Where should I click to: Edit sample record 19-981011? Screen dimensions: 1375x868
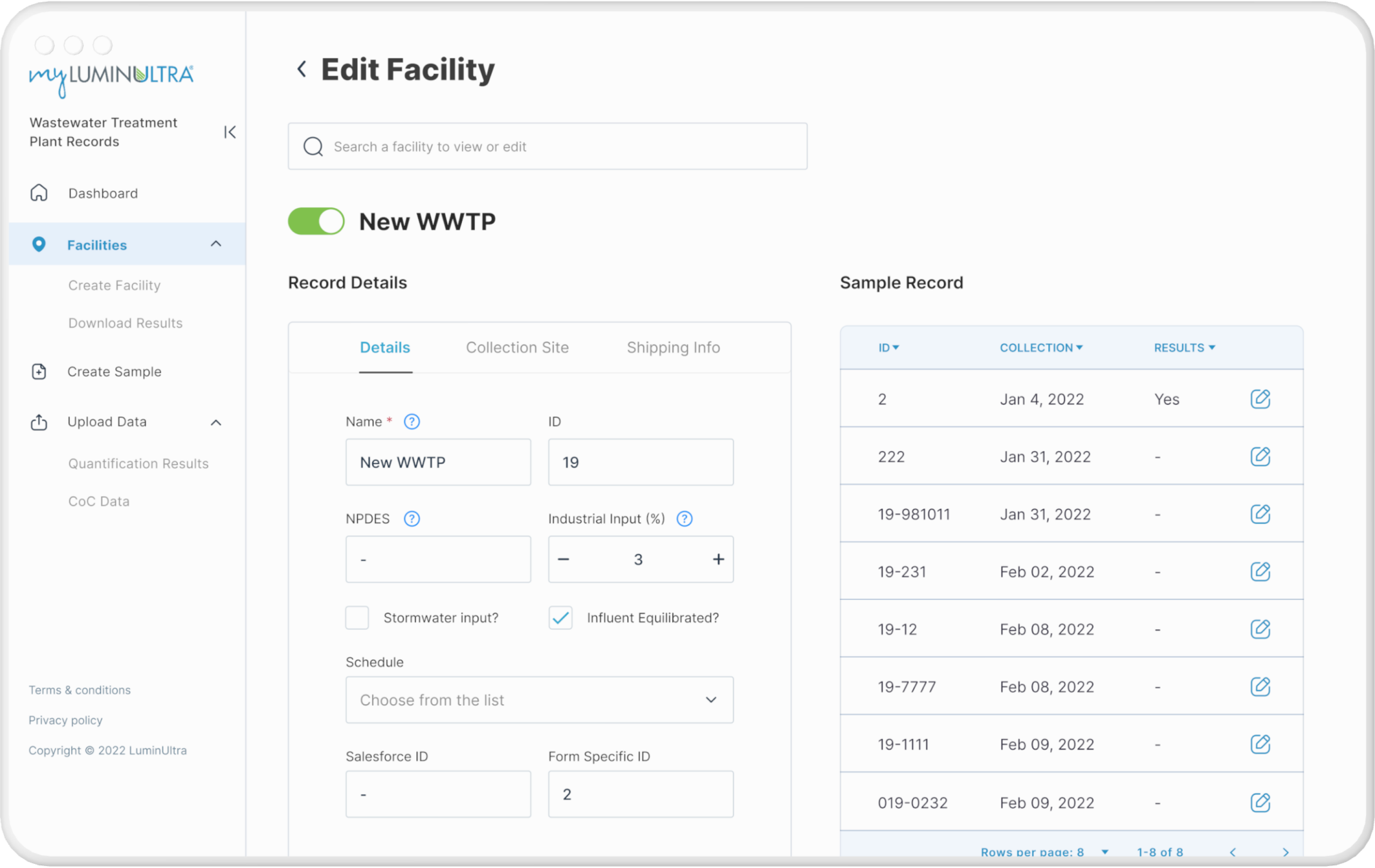click(1260, 515)
